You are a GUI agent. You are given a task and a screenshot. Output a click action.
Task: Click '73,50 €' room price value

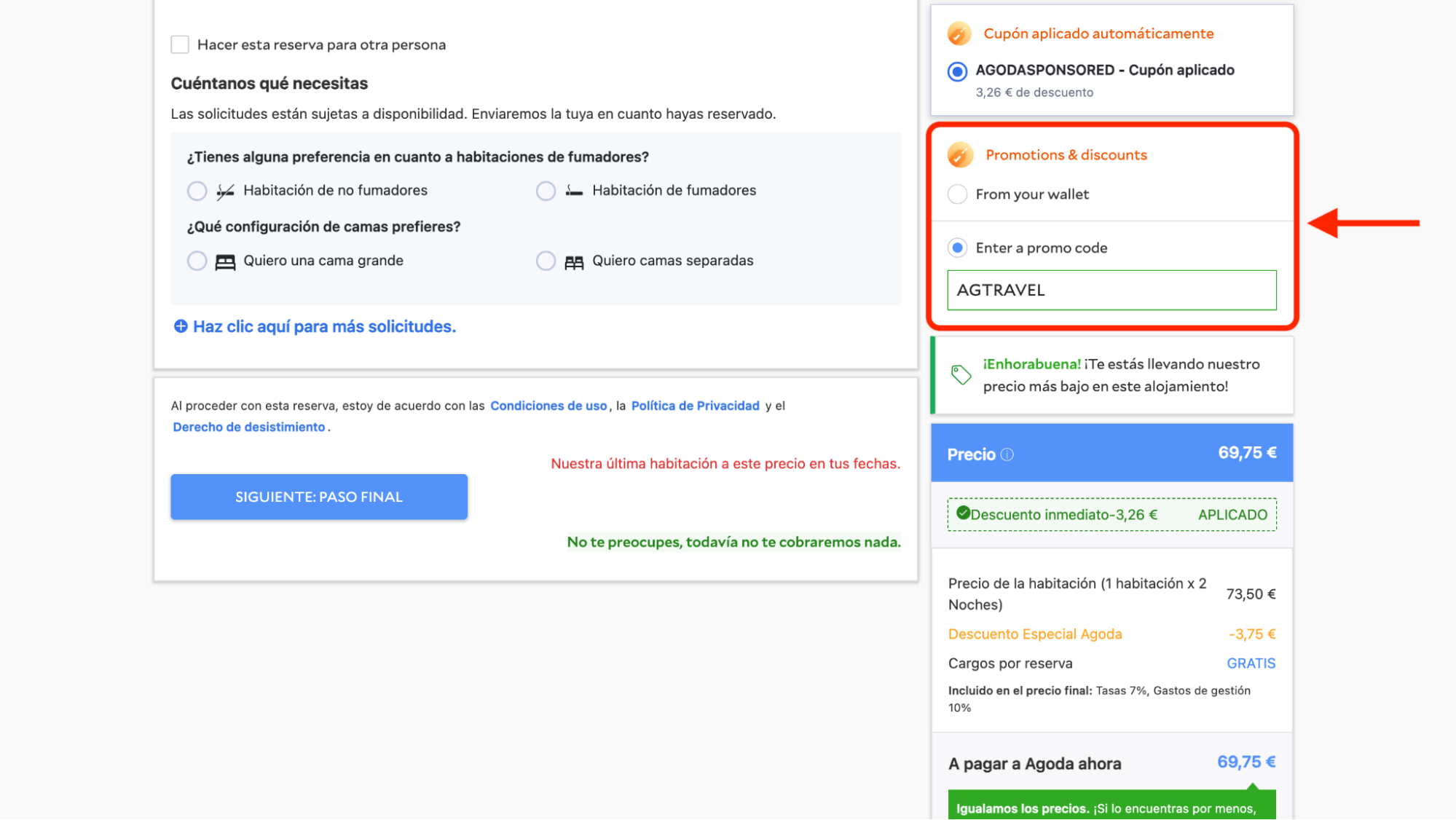click(x=1251, y=594)
